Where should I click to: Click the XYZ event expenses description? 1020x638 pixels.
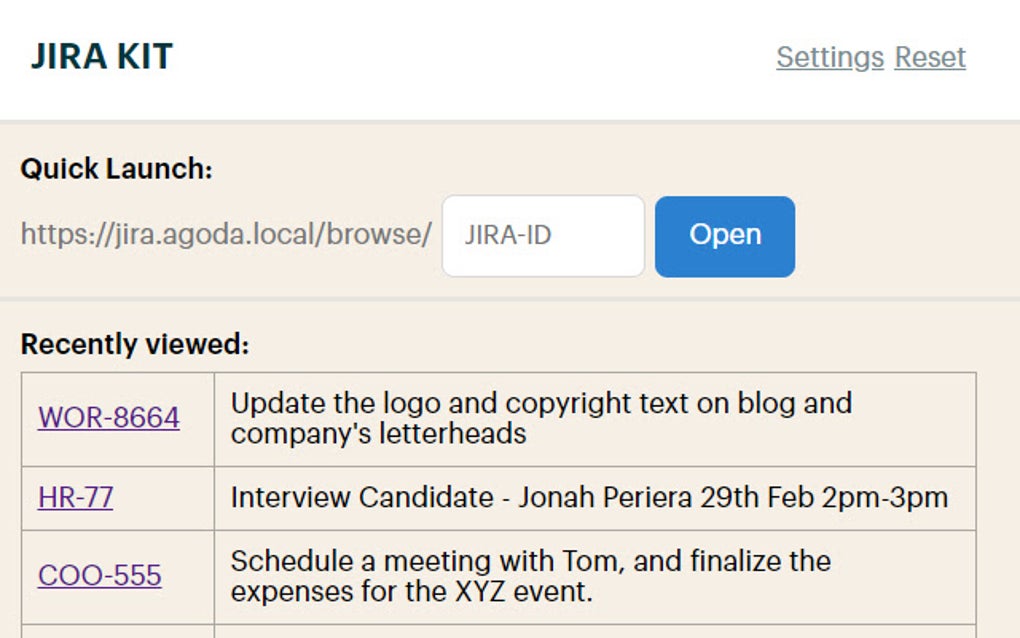click(x=530, y=575)
